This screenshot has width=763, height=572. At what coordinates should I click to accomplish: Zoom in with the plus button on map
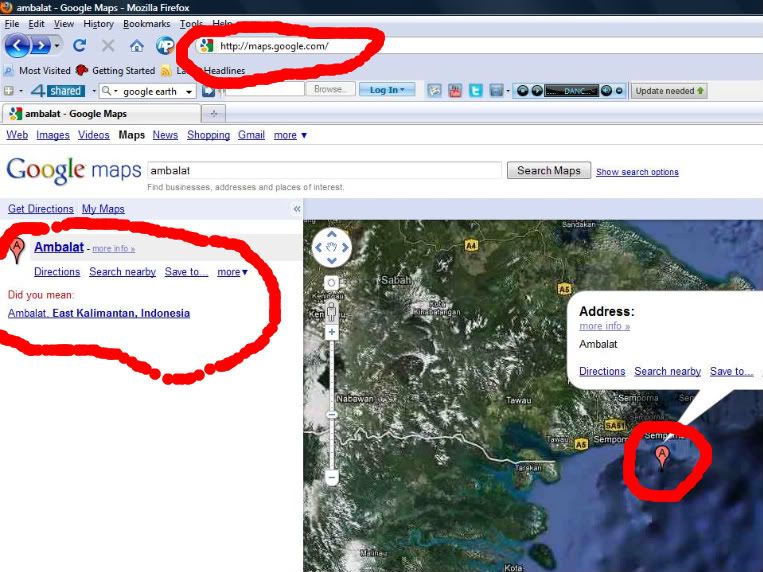[x=331, y=332]
